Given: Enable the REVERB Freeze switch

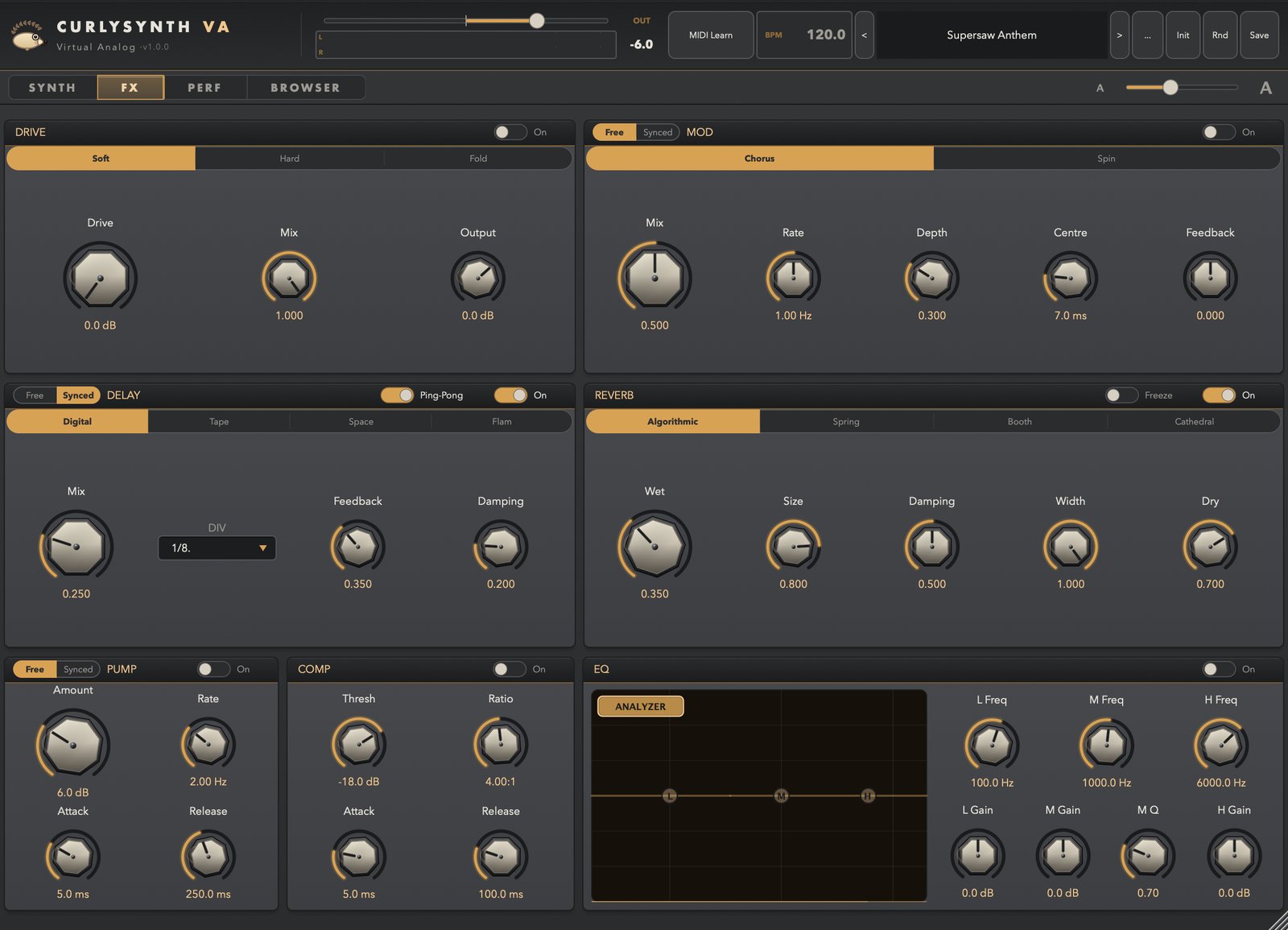Looking at the screenshot, I should tap(1121, 395).
